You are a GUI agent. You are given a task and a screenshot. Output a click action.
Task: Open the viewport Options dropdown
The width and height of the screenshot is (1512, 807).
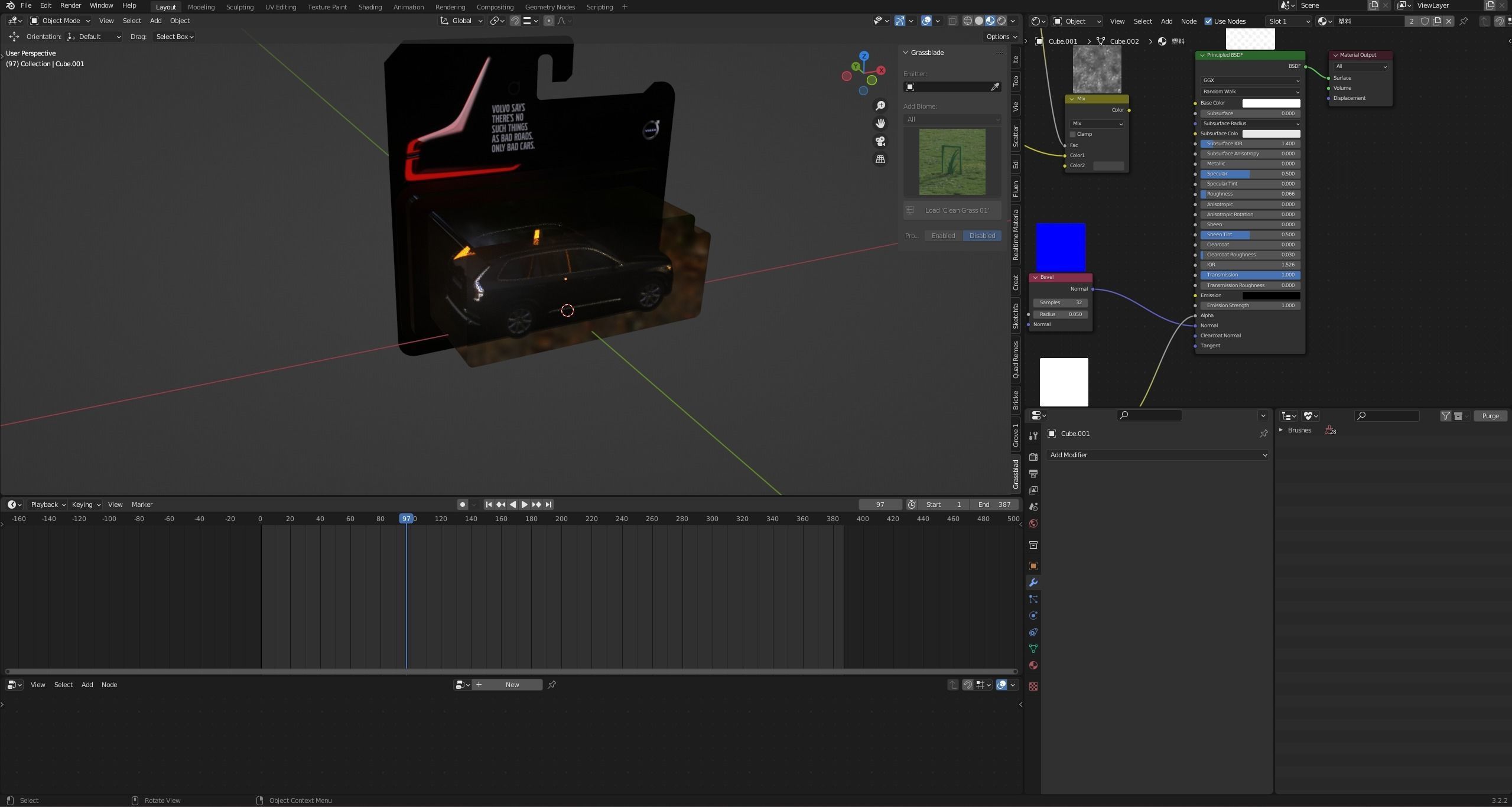1002,37
